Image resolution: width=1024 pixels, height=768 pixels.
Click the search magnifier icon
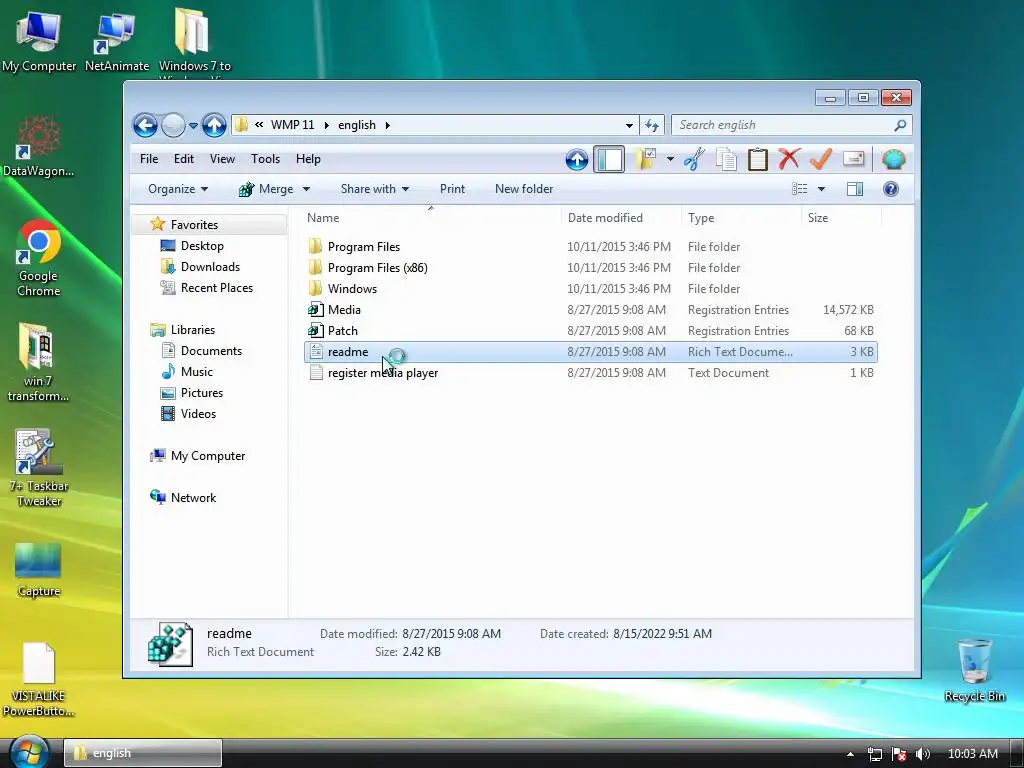click(x=900, y=125)
